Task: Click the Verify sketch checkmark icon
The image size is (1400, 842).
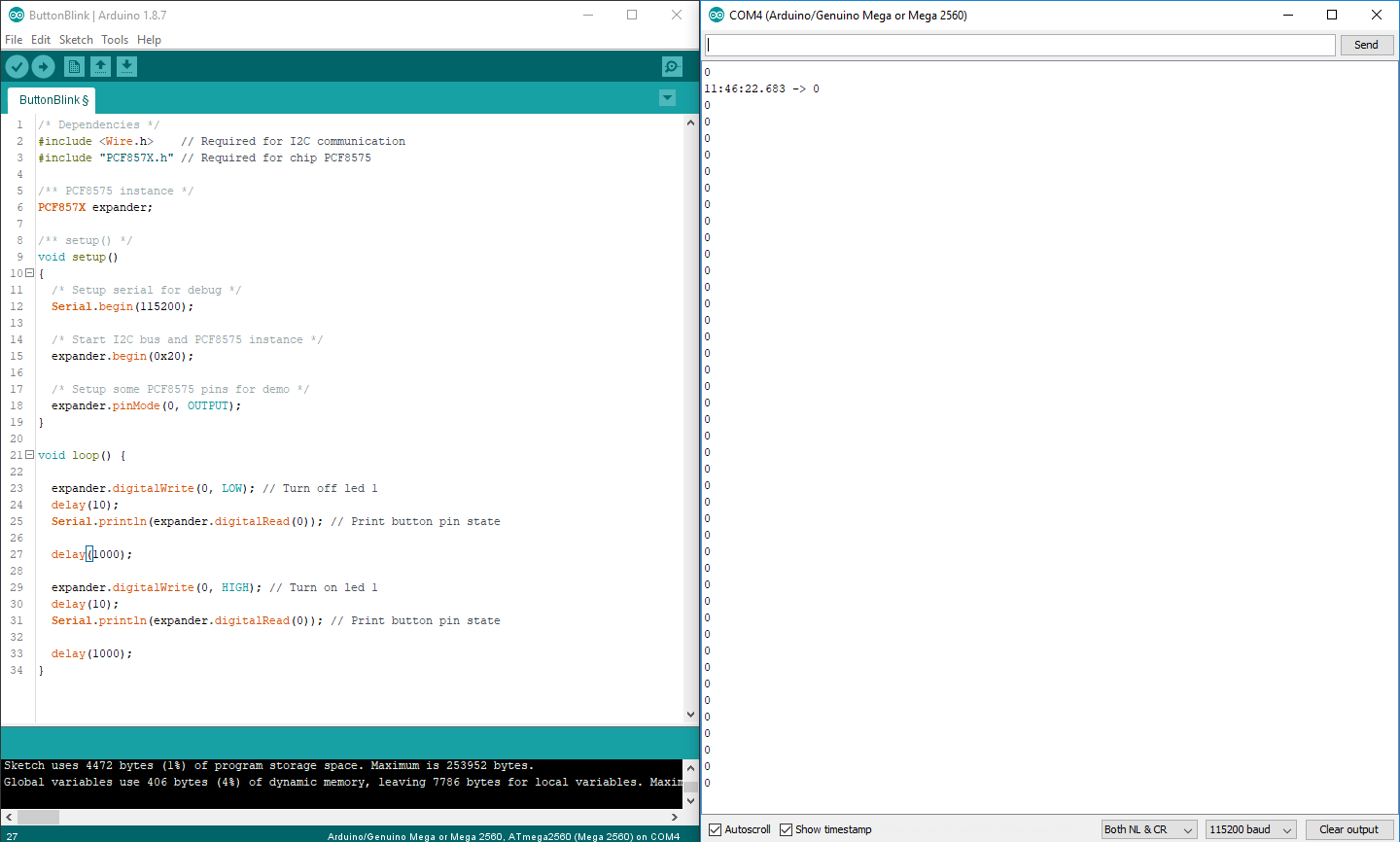Action: 17,66
